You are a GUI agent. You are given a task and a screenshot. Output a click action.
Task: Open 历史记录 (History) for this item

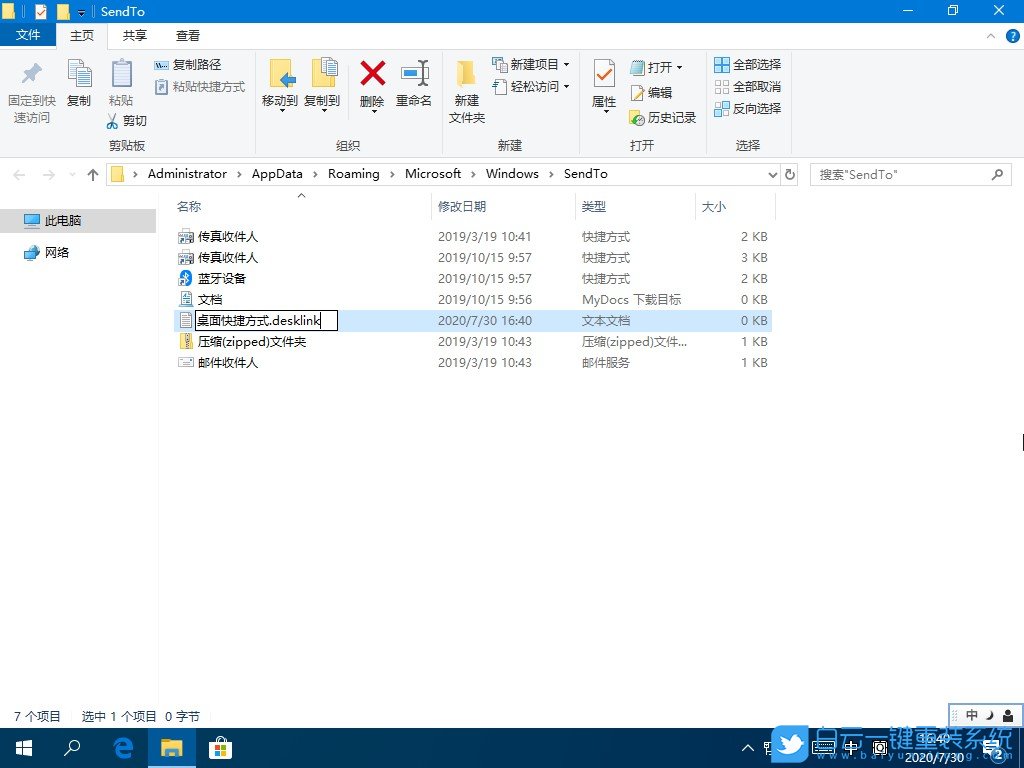[663, 117]
